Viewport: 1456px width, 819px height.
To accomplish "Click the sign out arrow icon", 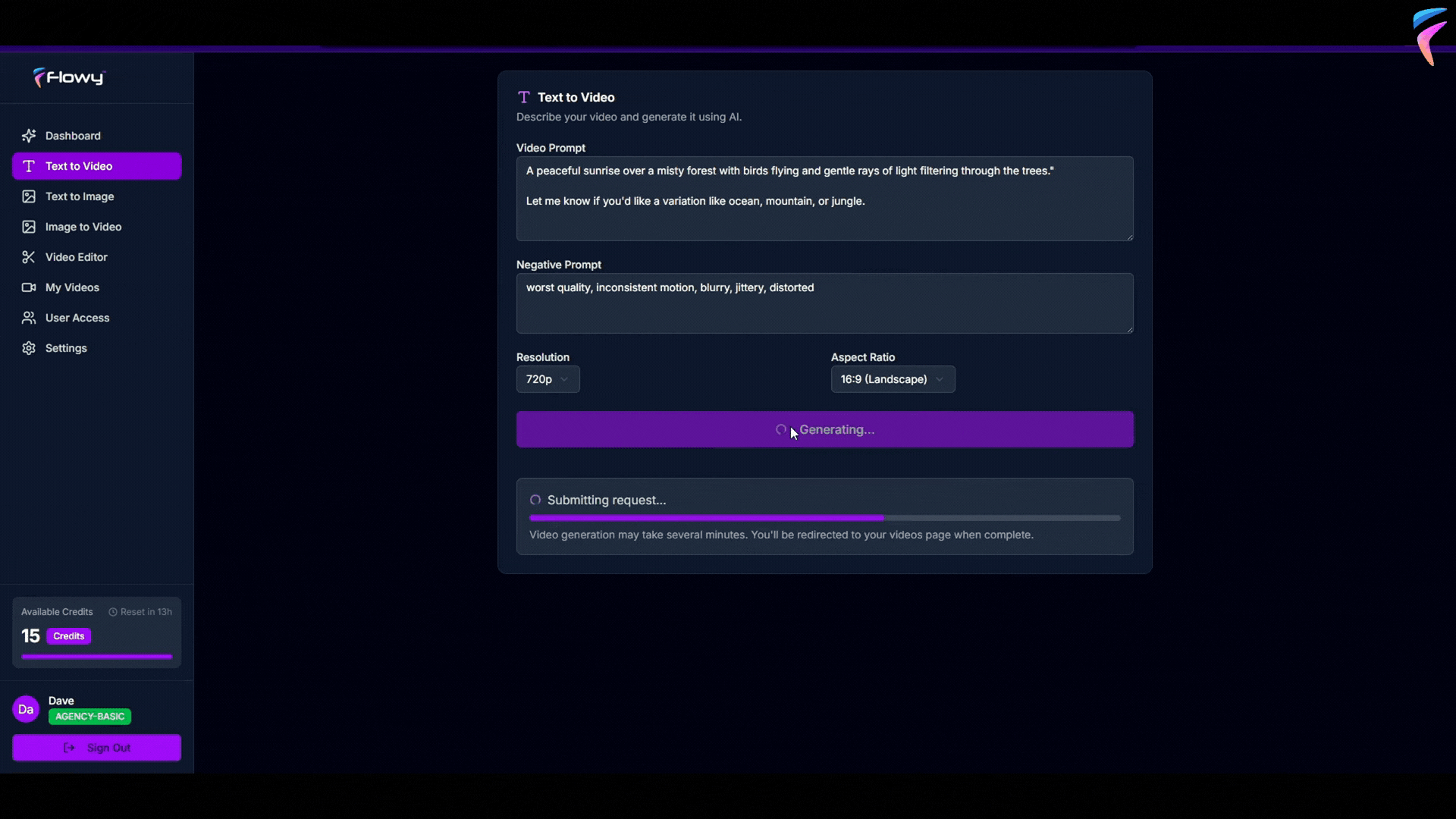I will point(69,748).
